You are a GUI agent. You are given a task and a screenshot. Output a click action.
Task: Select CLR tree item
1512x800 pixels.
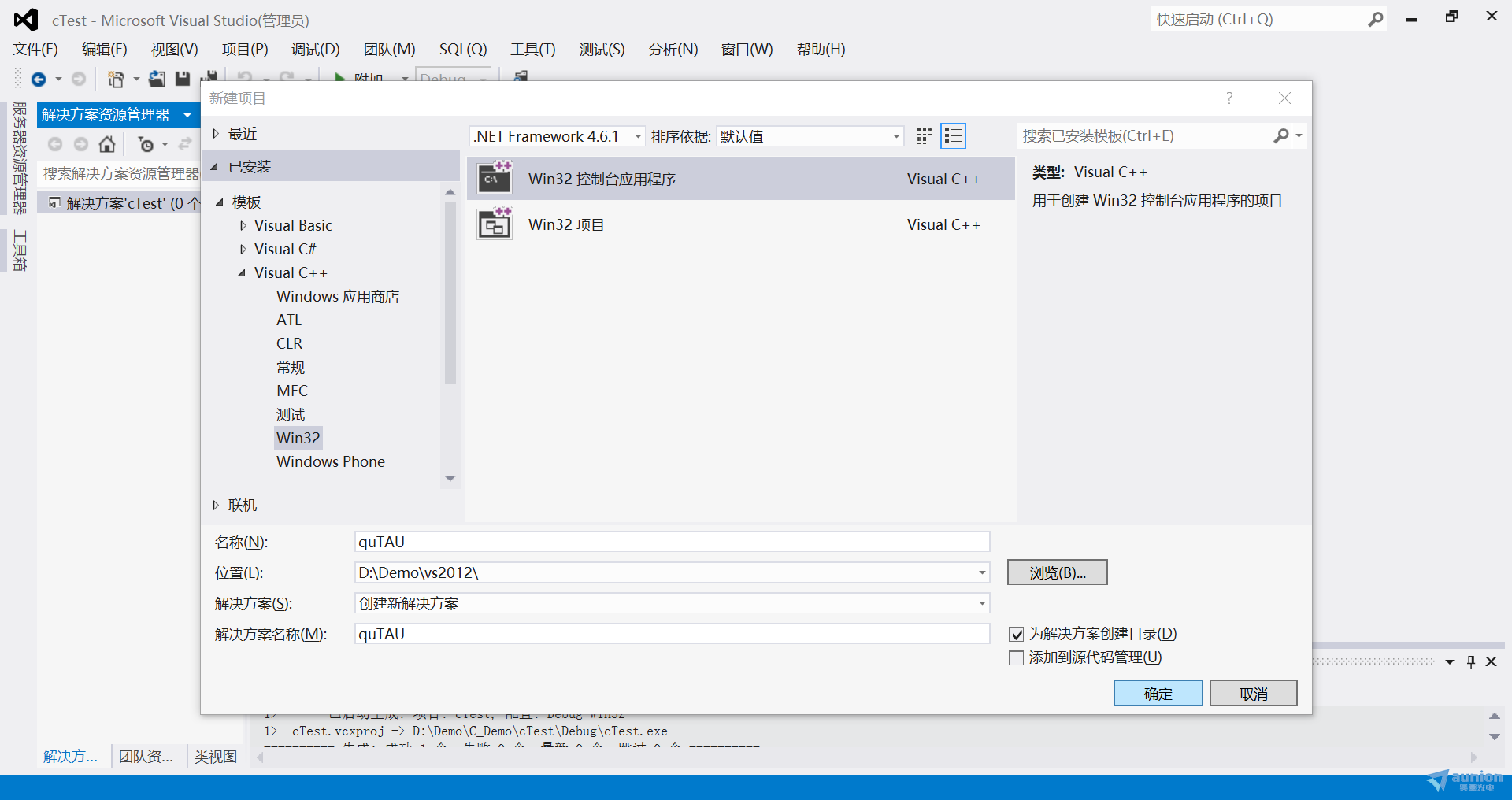pyautogui.click(x=289, y=344)
